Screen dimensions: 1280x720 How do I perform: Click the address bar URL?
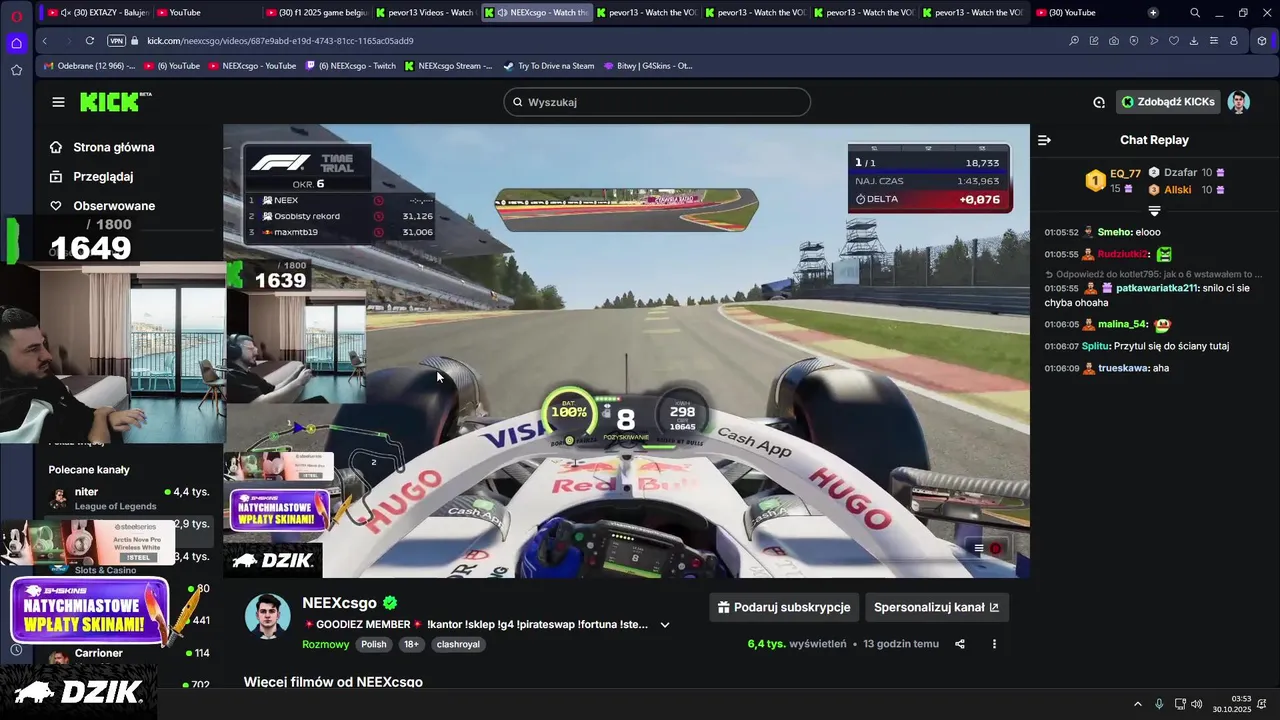click(x=280, y=41)
